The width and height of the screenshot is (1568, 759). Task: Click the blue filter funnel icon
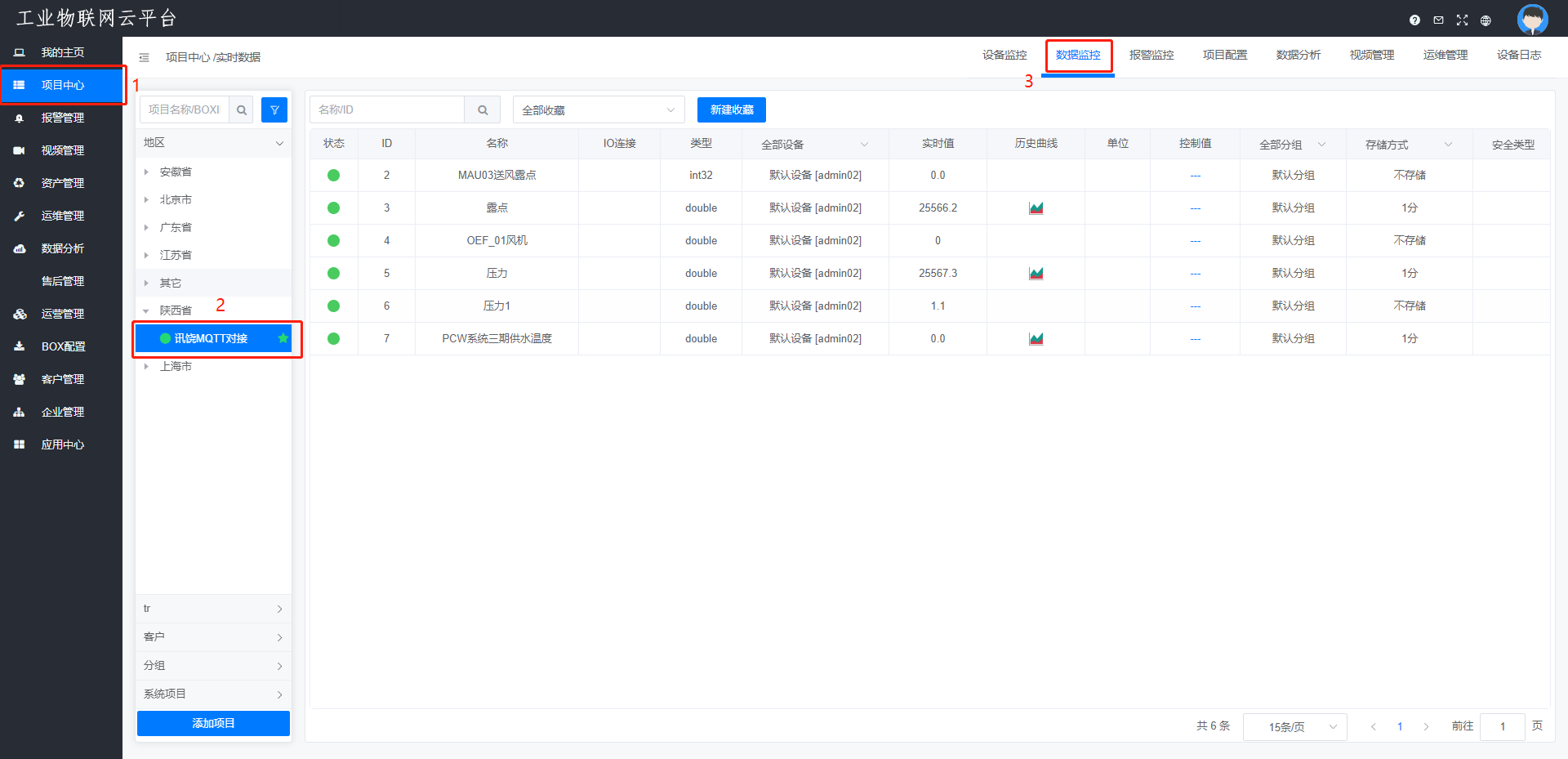coord(274,109)
